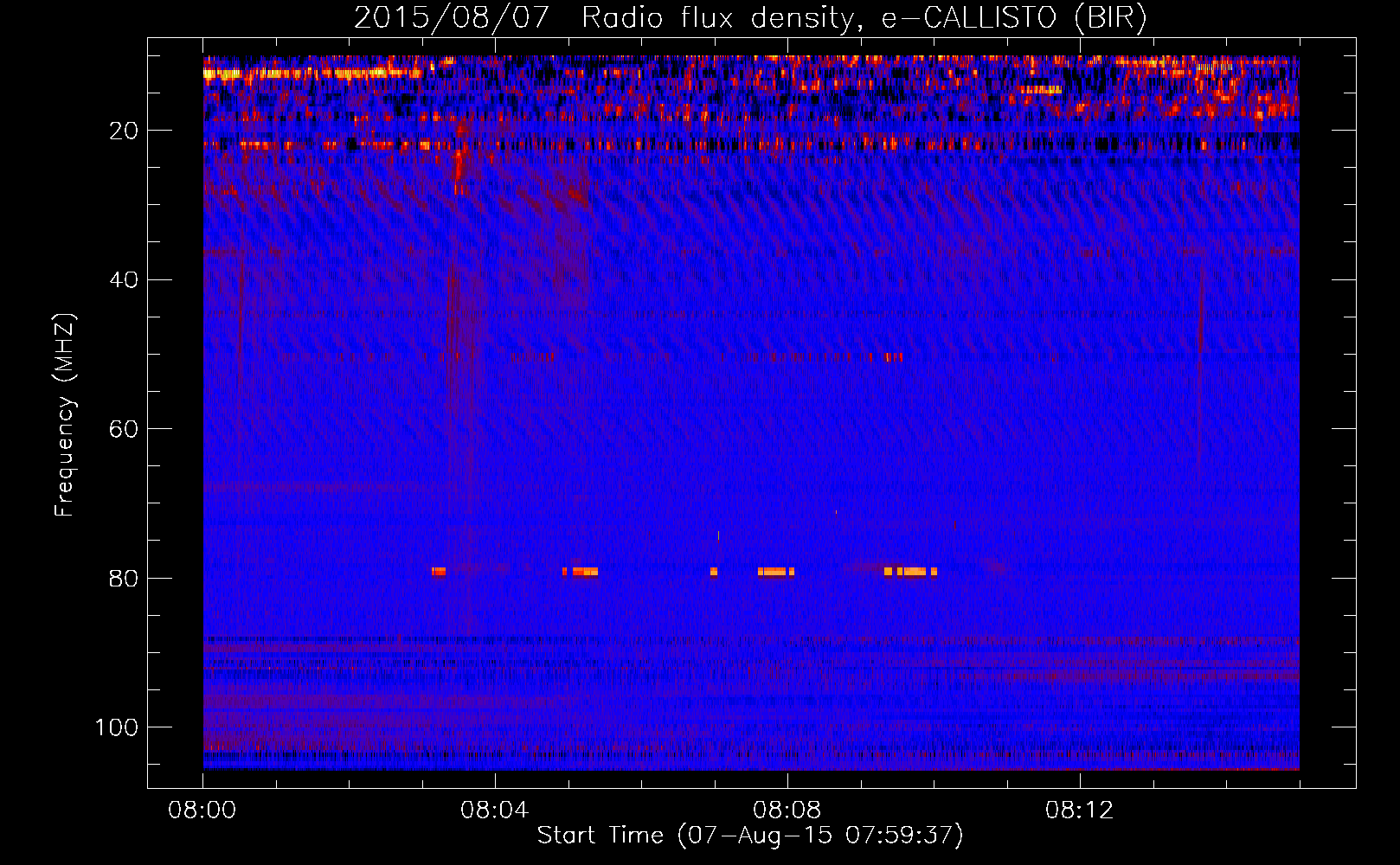
Task: Click the plot title '2015/08/07 Radio flux density'
Action: [x=750, y=18]
